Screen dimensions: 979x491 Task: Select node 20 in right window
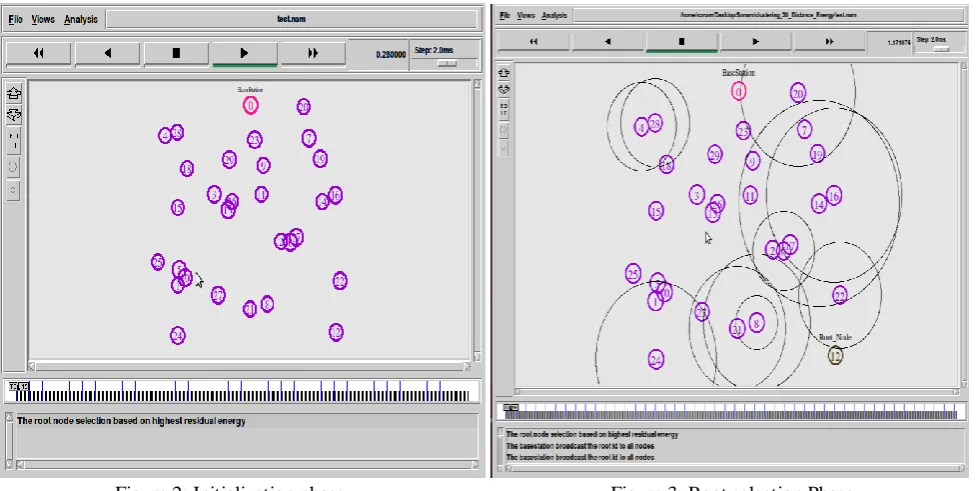tap(798, 94)
